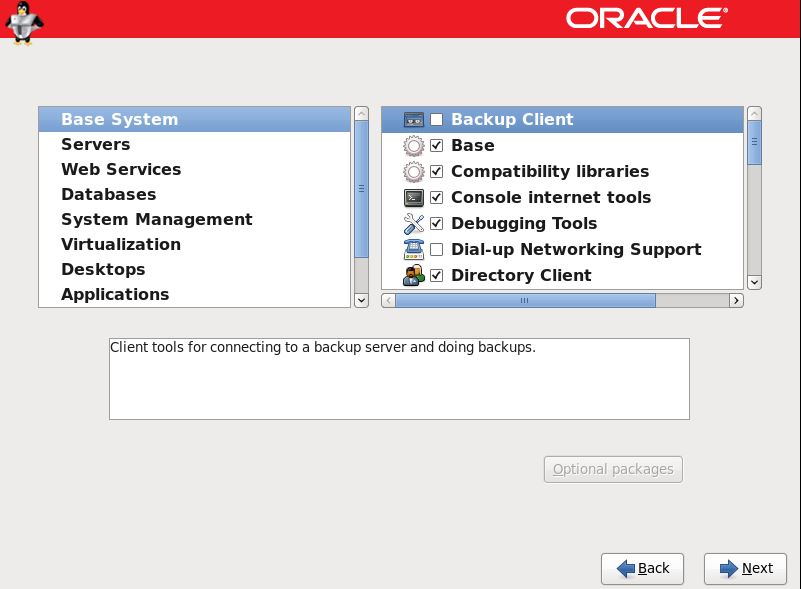The width and height of the screenshot is (801, 589).
Task: Click the Oracle logo in the banner
Action: click(x=647, y=18)
